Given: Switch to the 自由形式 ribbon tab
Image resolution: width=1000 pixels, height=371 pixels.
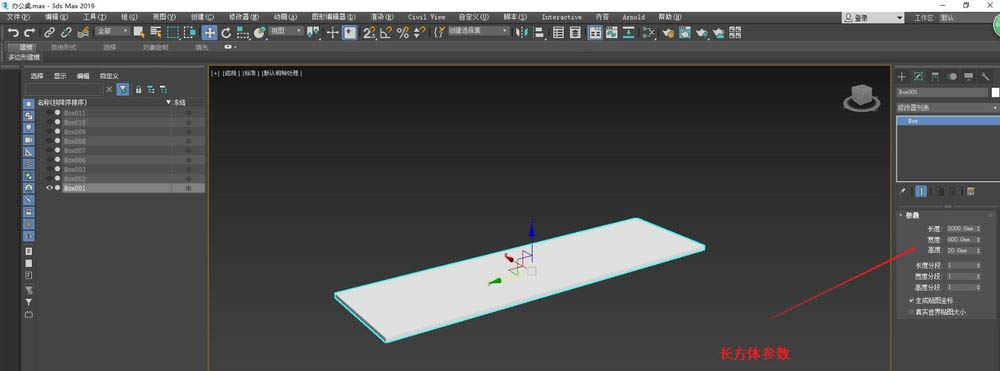Looking at the screenshot, I should coord(64,47).
